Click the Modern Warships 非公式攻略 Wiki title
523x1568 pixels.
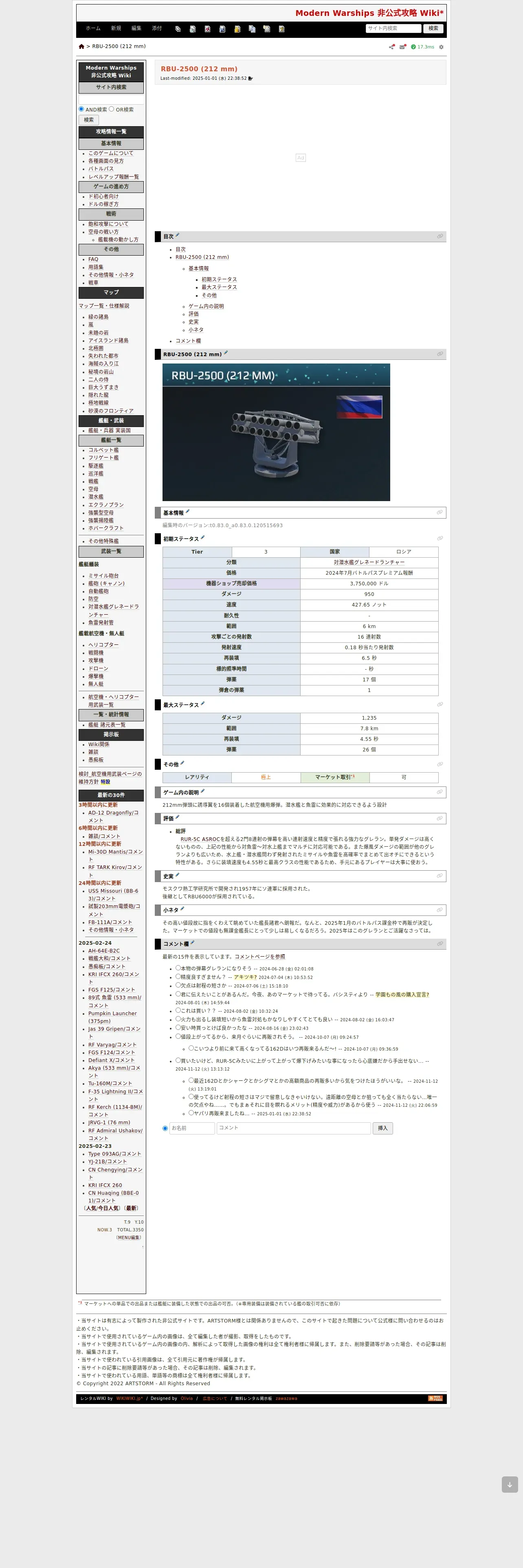[369, 13]
